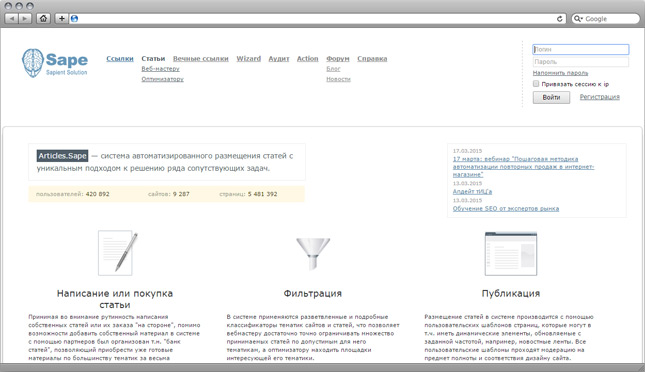Open the 'Обучение SEO от экспертов рынка' link

pyautogui.click(x=506, y=209)
